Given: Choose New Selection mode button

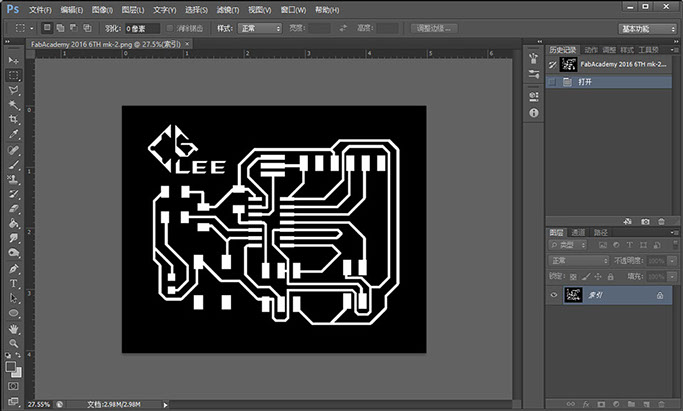Looking at the screenshot, I should (47, 28).
